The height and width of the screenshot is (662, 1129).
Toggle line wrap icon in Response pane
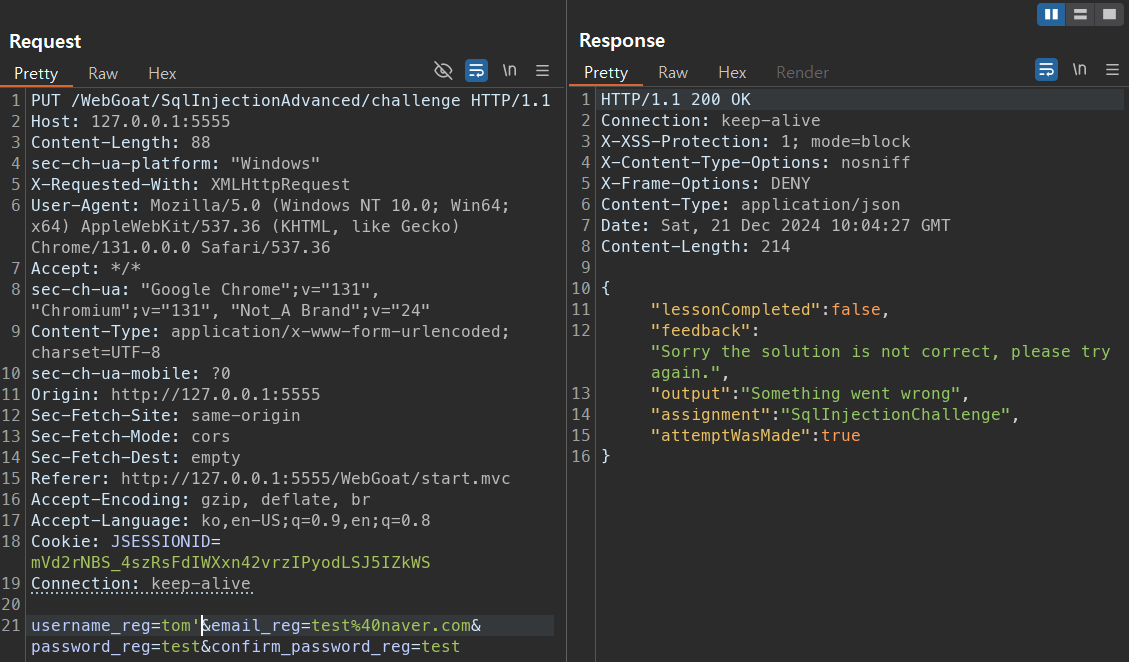pos(1046,70)
